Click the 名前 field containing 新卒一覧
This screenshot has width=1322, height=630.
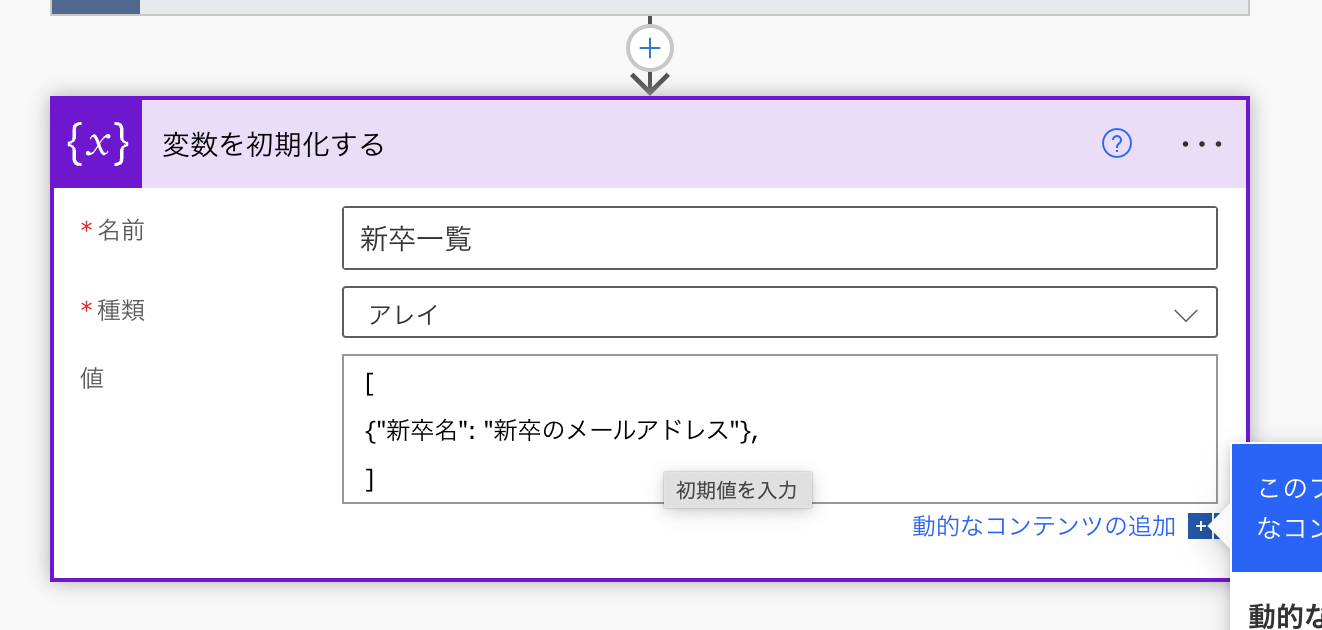click(780, 237)
